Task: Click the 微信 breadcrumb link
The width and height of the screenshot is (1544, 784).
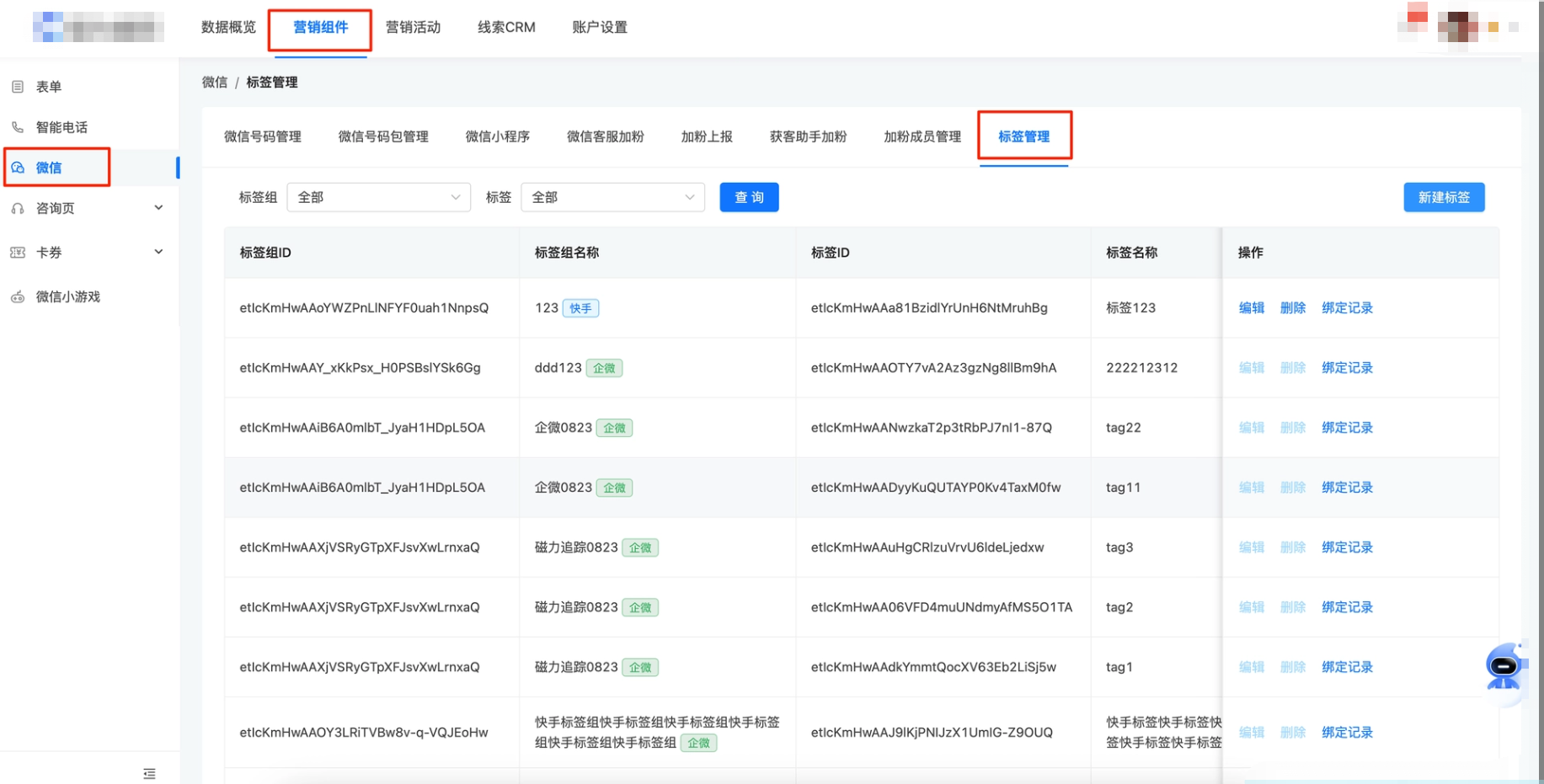Action: [215, 83]
